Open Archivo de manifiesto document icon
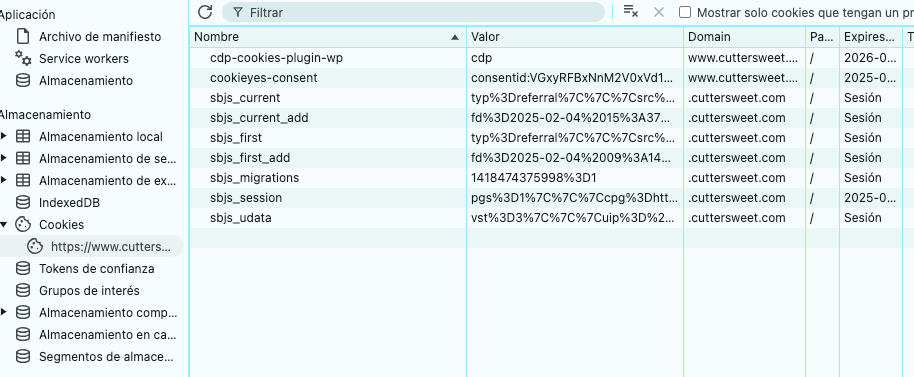The width and height of the screenshot is (914, 377). (23, 36)
